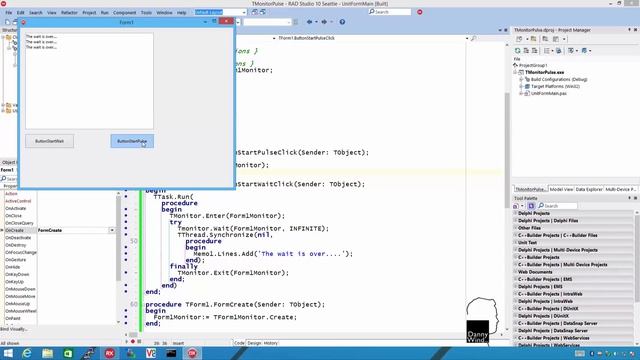Click the Tool Palette categories icon
The height and width of the screenshot is (360, 640).
tap(531, 206)
